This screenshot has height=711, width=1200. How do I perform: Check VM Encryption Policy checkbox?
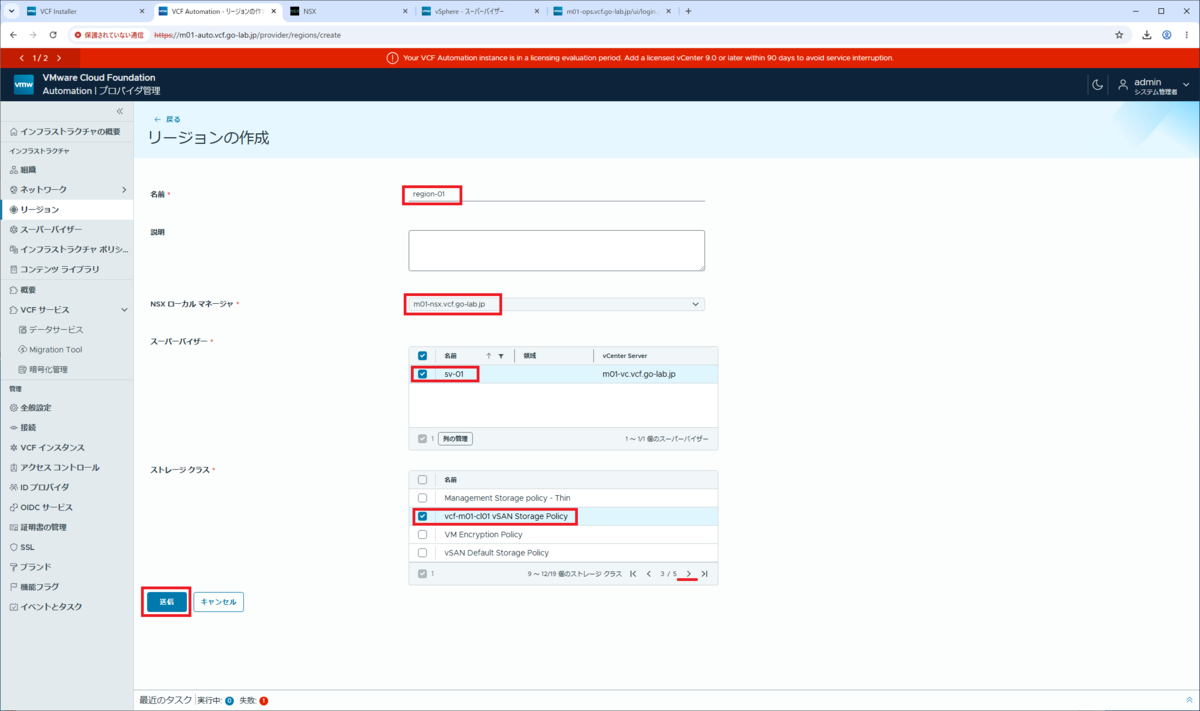(x=422, y=534)
